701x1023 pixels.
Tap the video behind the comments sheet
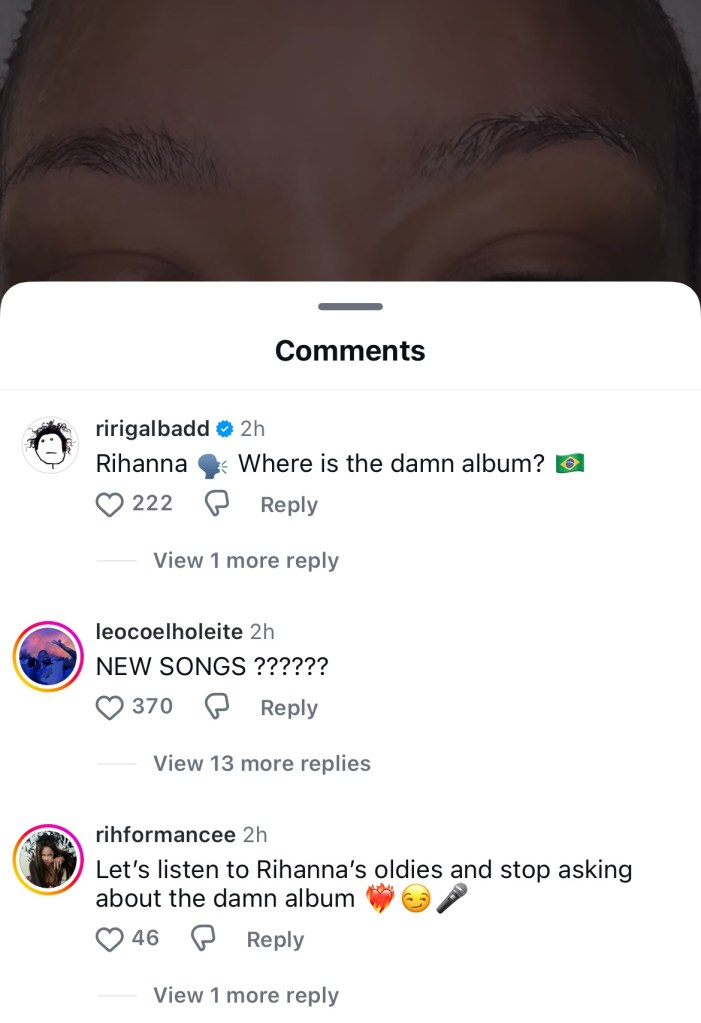350,140
